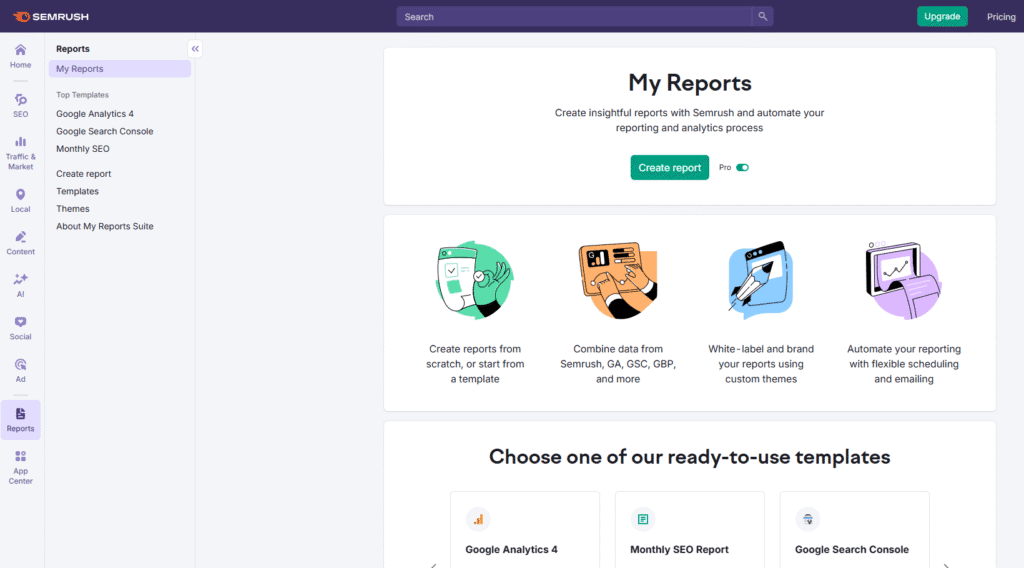Open the Monthly SEO Report template card
Image resolution: width=1024 pixels, height=568 pixels.
689,529
